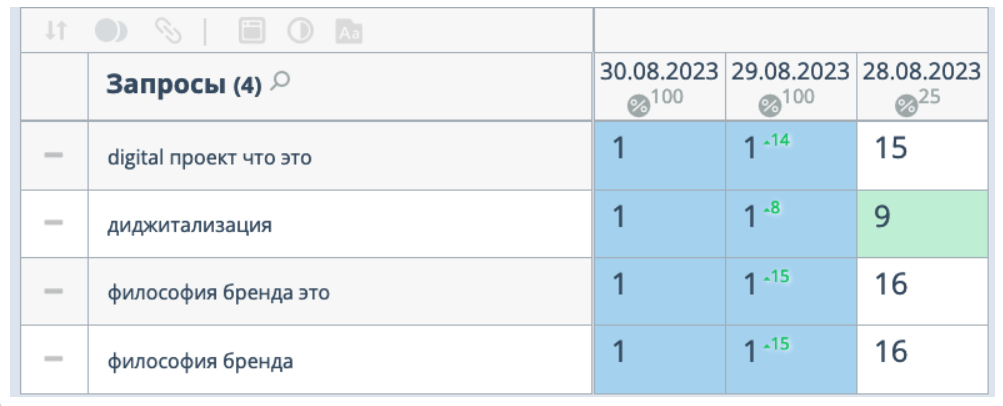1003x406 pixels.
Task: Click the green cell showing position 9
Action: pos(922,224)
